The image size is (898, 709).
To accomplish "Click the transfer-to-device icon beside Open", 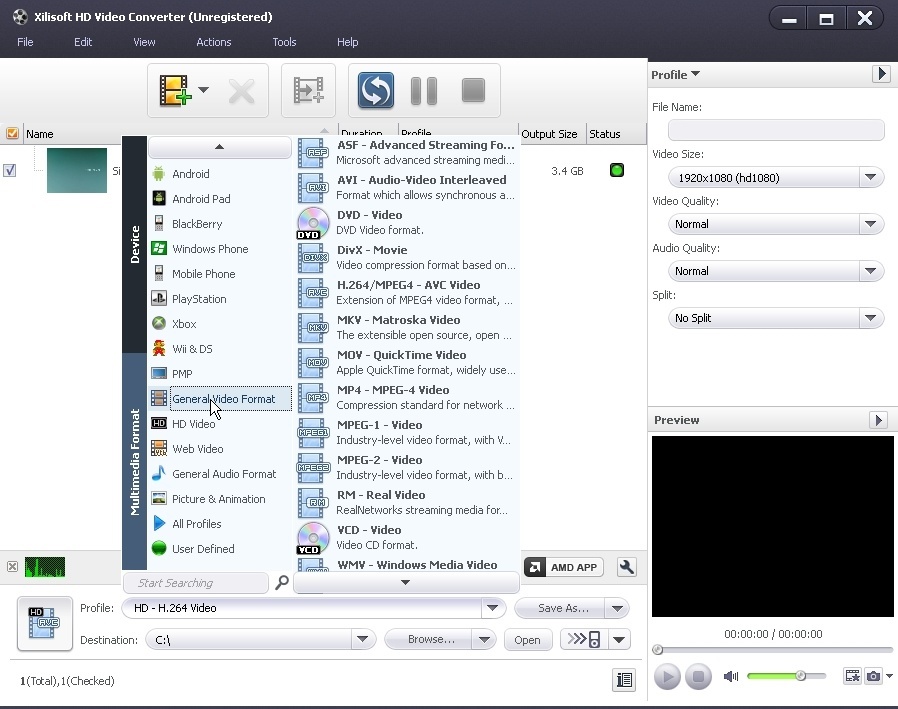I will pyautogui.click(x=578, y=639).
